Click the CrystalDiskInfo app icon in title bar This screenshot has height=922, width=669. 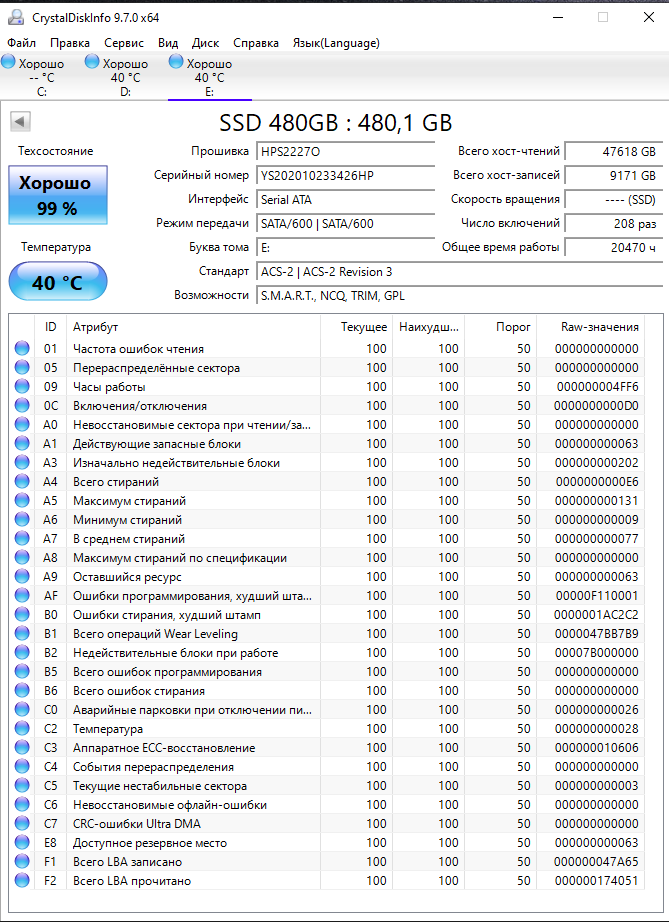(x=16, y=18)
